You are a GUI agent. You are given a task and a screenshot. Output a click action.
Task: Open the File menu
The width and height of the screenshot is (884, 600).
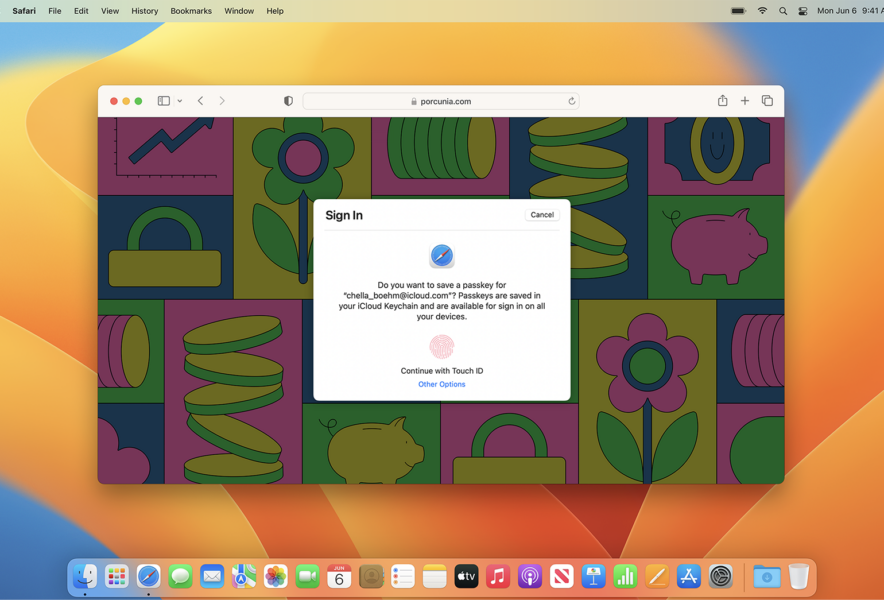[55, 11]
